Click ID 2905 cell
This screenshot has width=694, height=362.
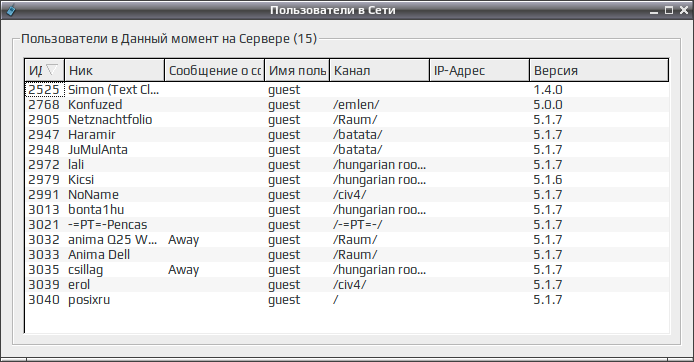44,120
